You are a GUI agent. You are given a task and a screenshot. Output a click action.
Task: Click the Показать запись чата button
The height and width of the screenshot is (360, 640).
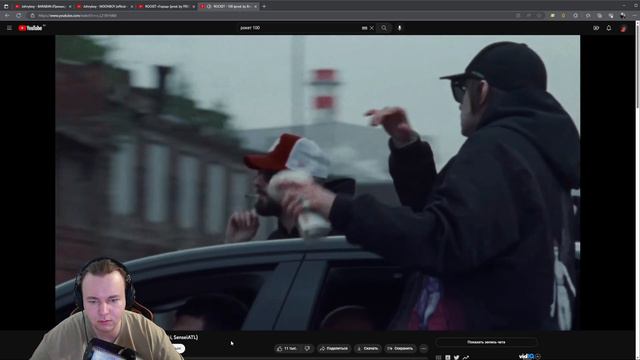pyautogui.click(x=486, y=342)
